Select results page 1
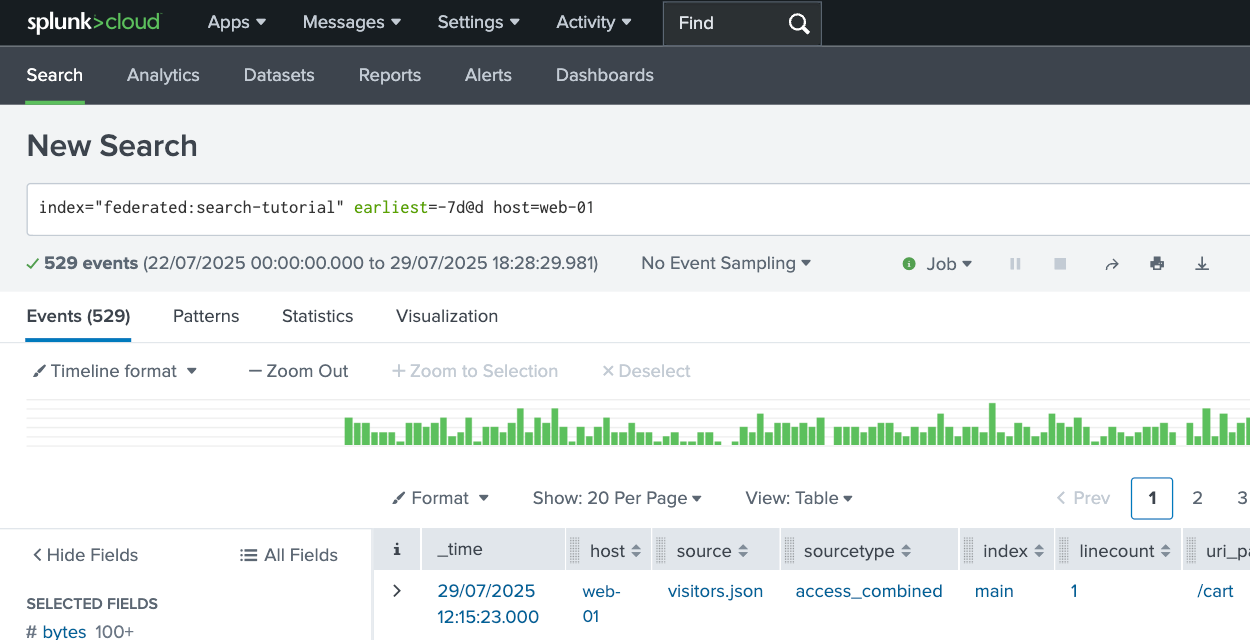Image resolution: width=1250 pixels, height=640 pixels. (1152, 498)
